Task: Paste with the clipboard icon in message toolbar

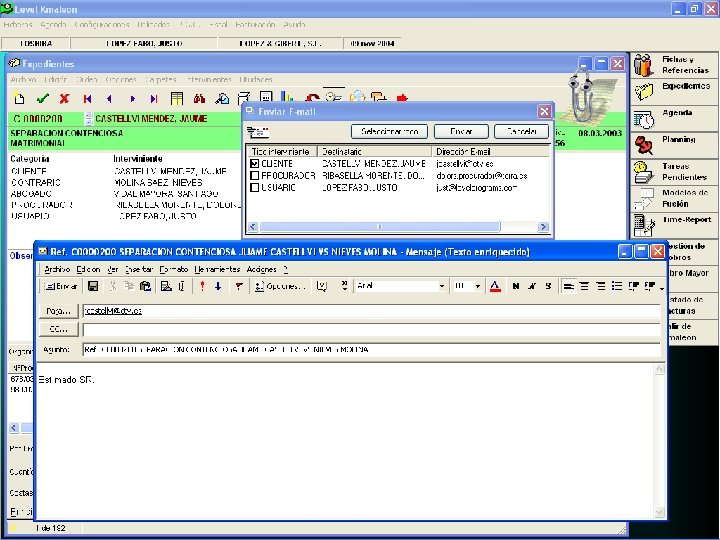Action: click(x=146, y=286)
